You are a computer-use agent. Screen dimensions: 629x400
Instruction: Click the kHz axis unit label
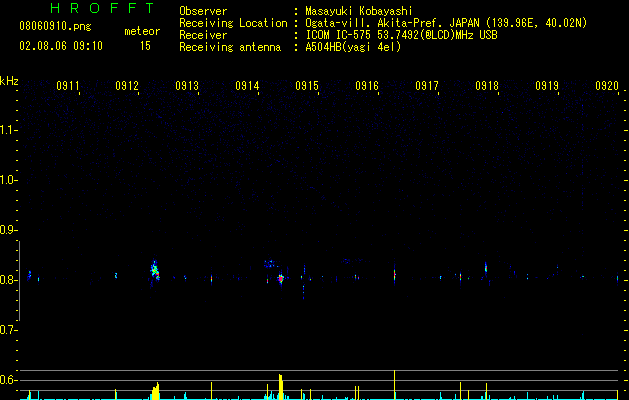click(x=9, y=81)
